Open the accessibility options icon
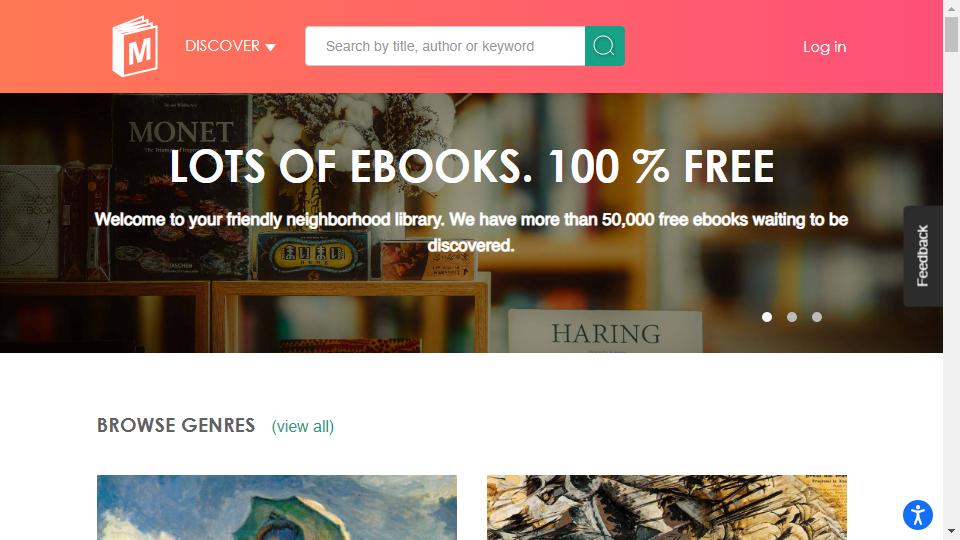The image size is (960, 540). pos(917,514)
